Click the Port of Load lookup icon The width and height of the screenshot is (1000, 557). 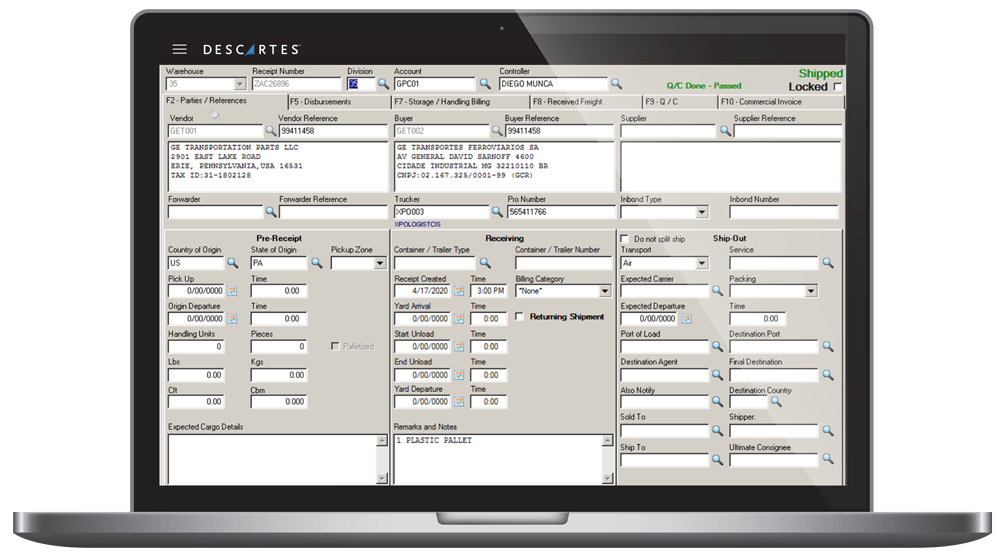click(x=717, y=347)
